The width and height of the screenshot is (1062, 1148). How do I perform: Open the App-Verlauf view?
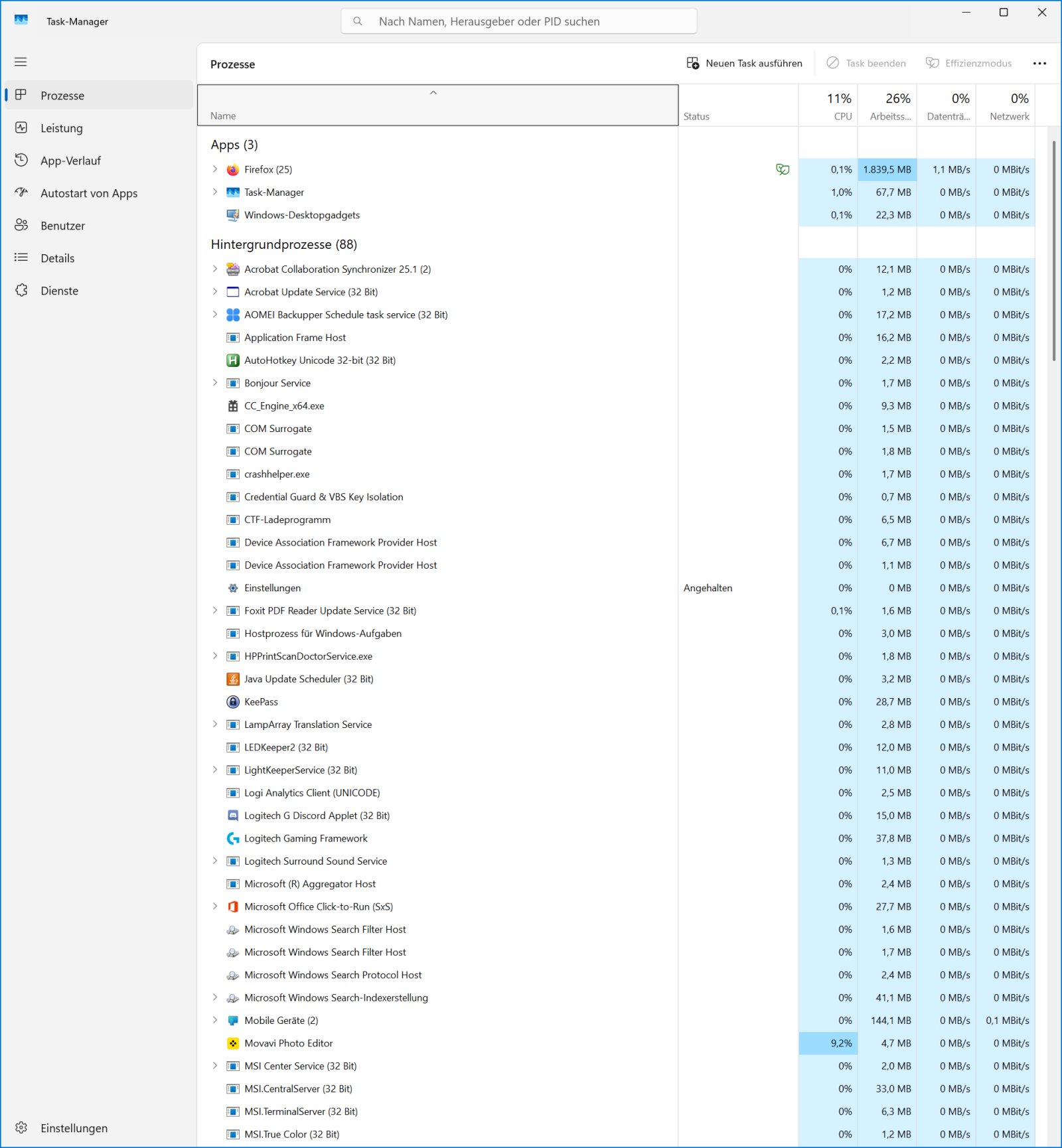[x=71, y=160]
